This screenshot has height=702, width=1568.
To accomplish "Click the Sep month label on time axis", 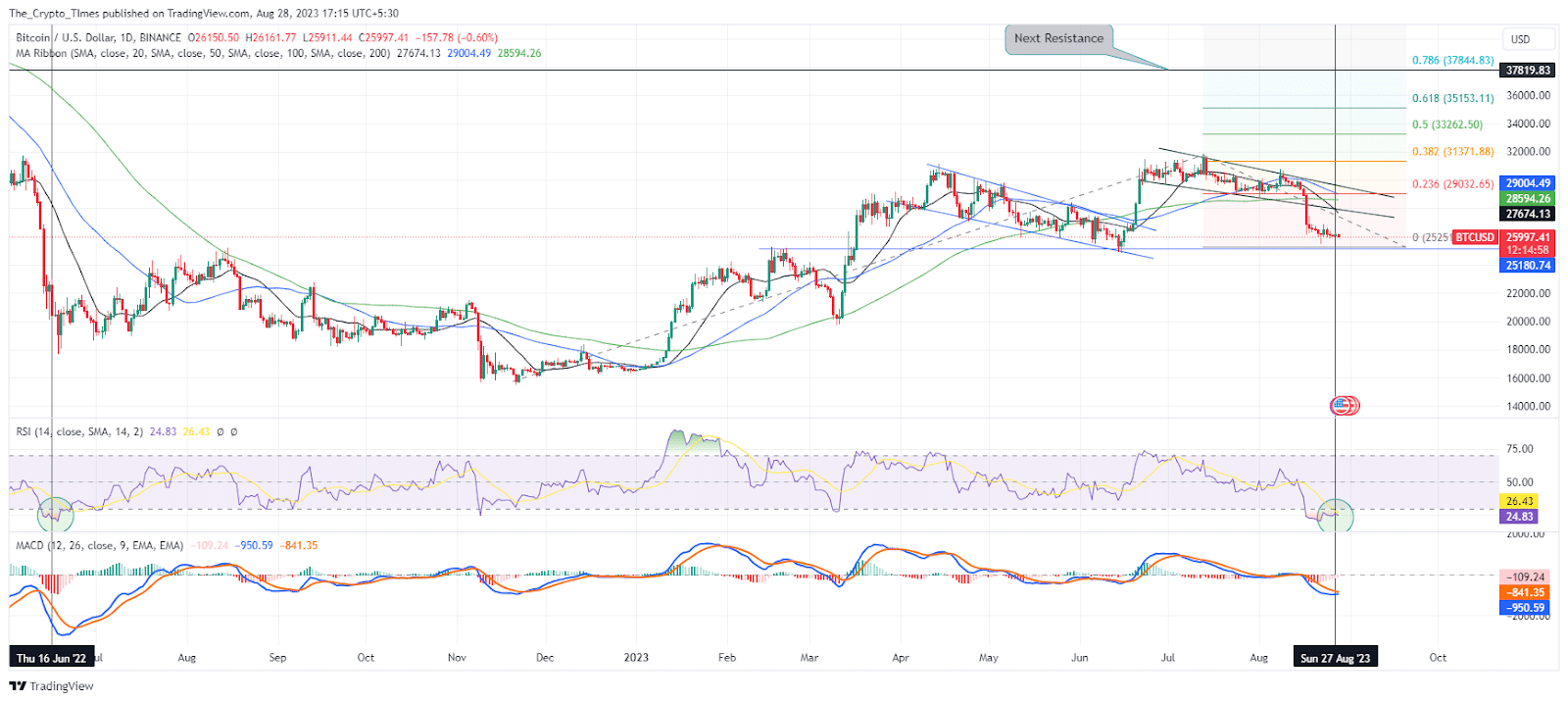I will [277, 658].
